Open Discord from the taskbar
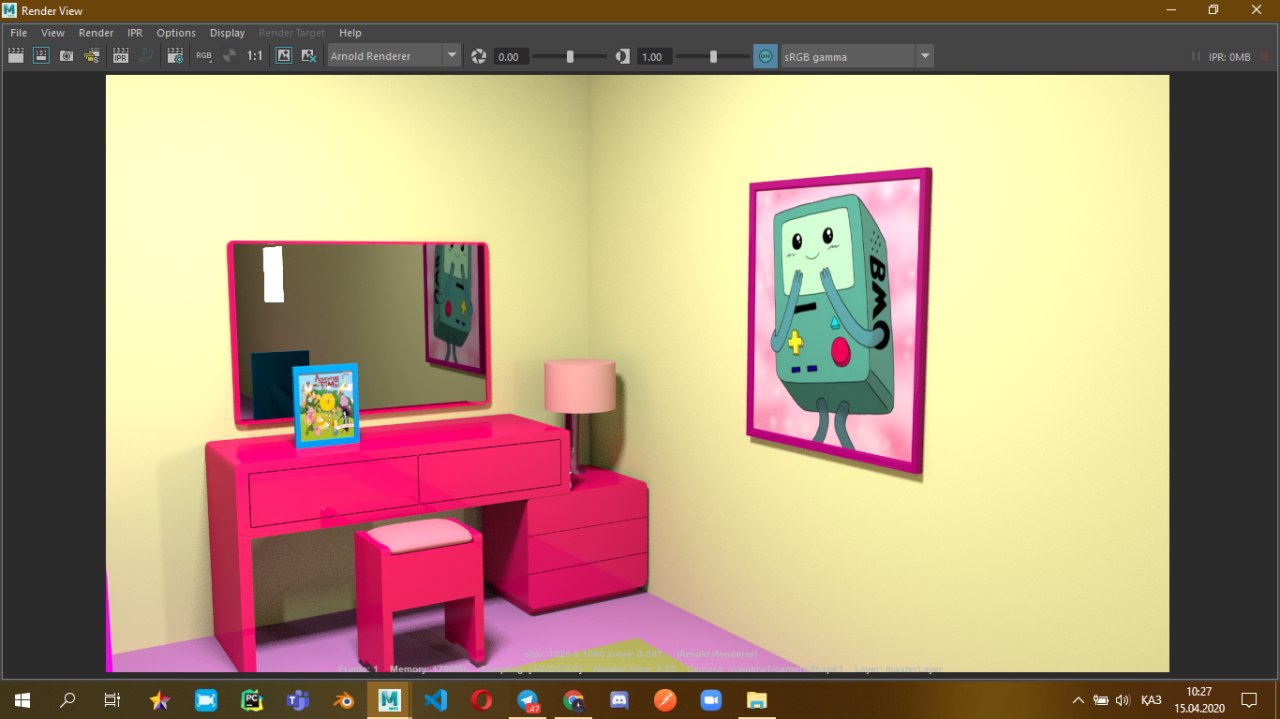1280x719 pixels. point(619,700)
